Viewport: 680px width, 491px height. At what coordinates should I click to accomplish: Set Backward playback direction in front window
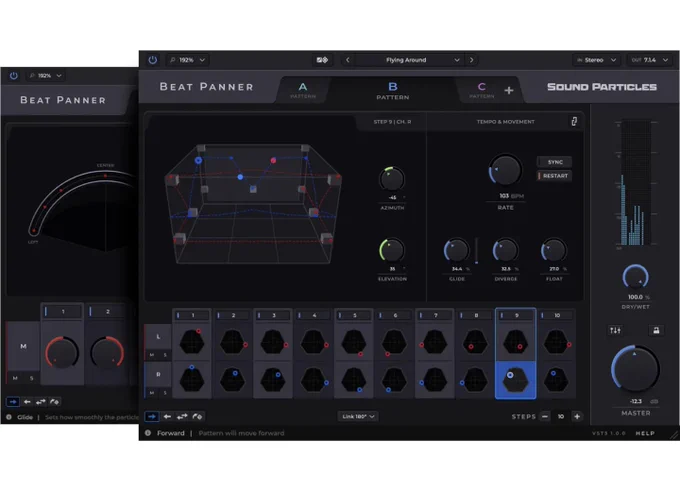167,416
